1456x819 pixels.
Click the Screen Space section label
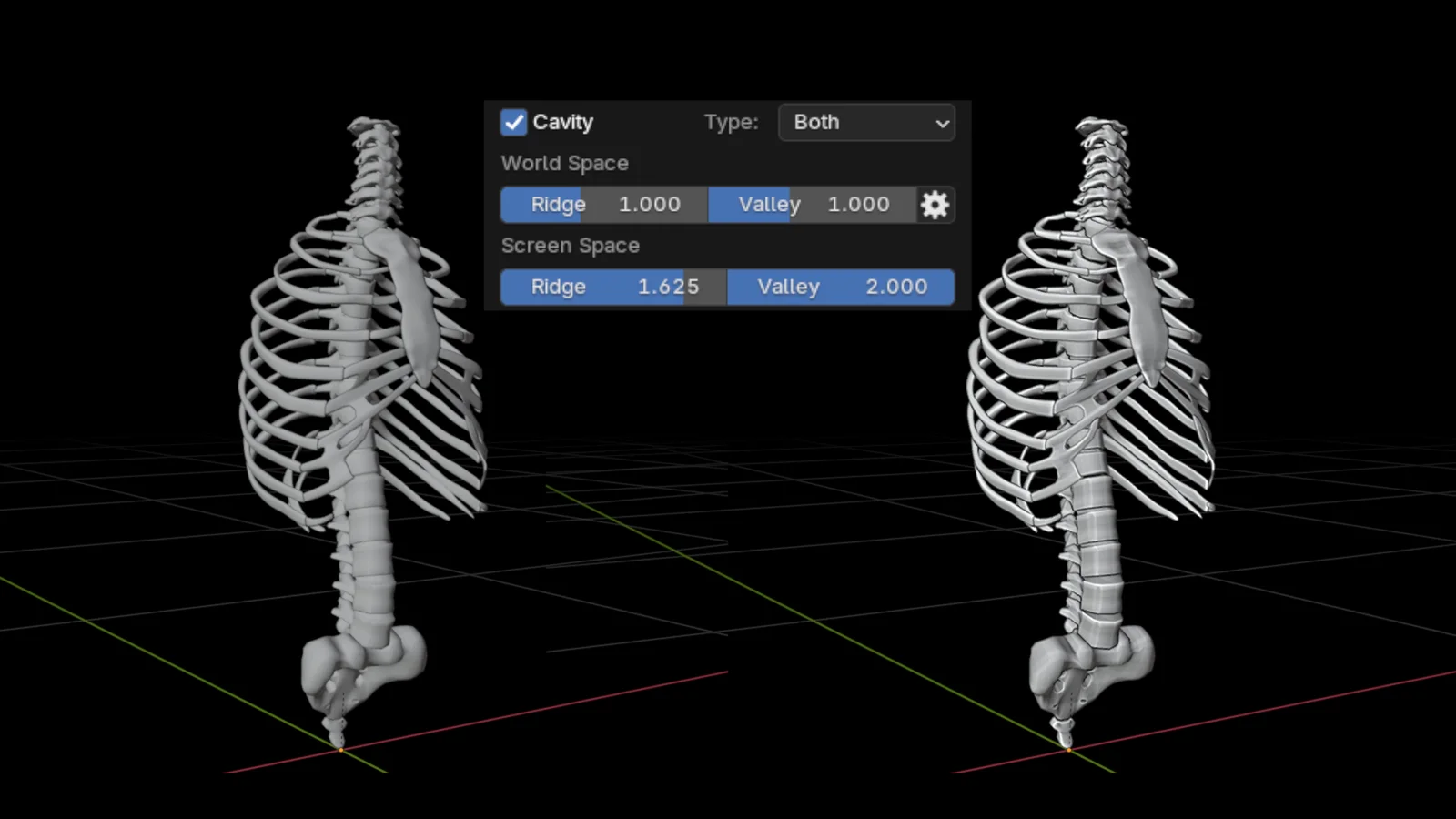coord(570,246)
